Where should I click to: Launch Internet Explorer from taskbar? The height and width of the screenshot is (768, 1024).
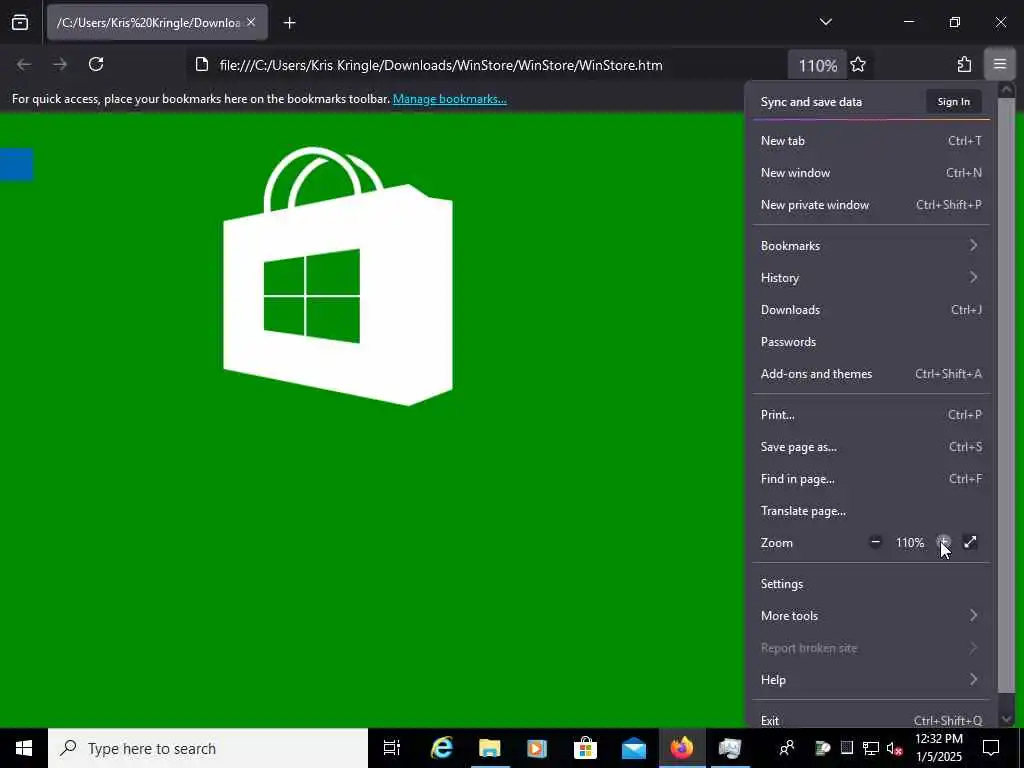click(441, 748)
